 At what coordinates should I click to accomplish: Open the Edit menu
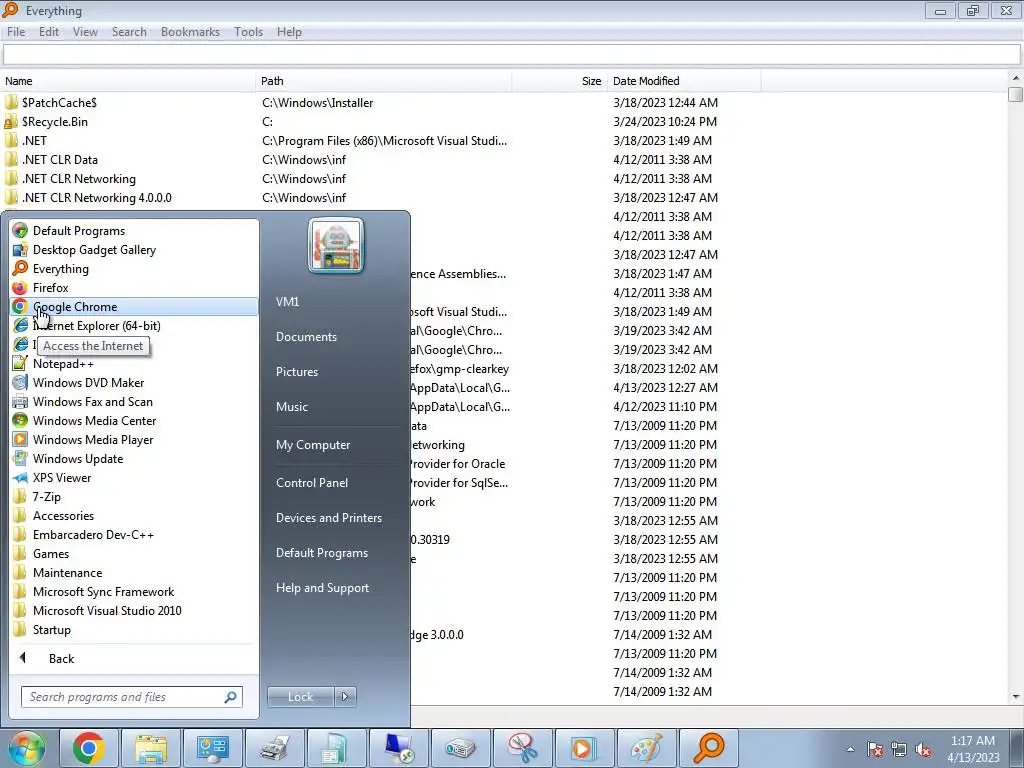point(49,32)
